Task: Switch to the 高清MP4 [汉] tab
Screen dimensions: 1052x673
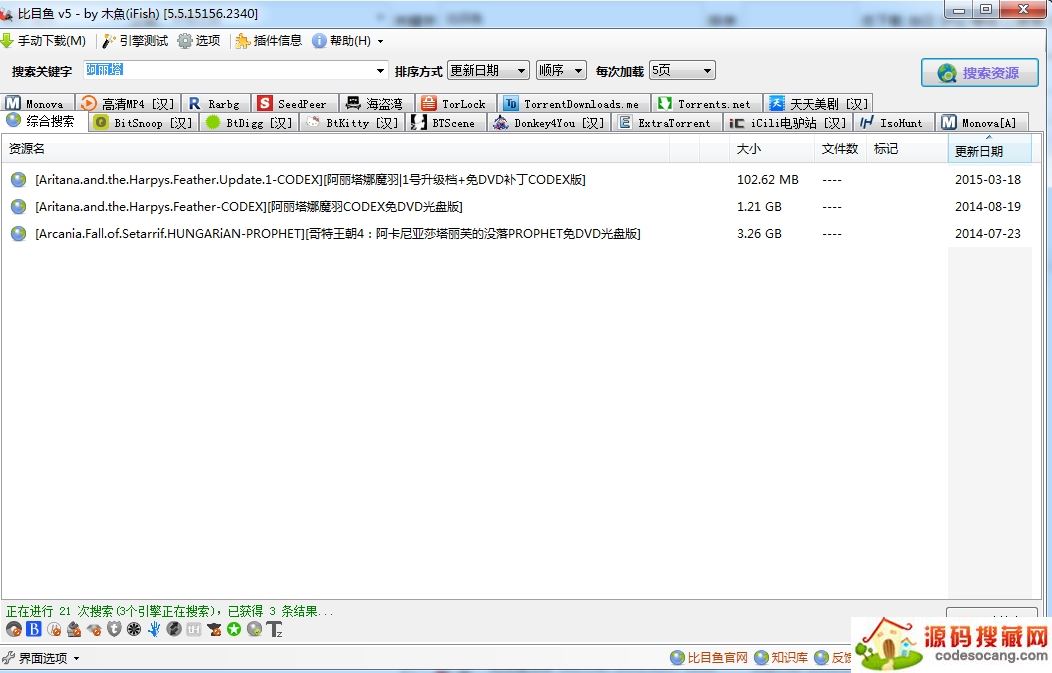Action: coord(128,103)
